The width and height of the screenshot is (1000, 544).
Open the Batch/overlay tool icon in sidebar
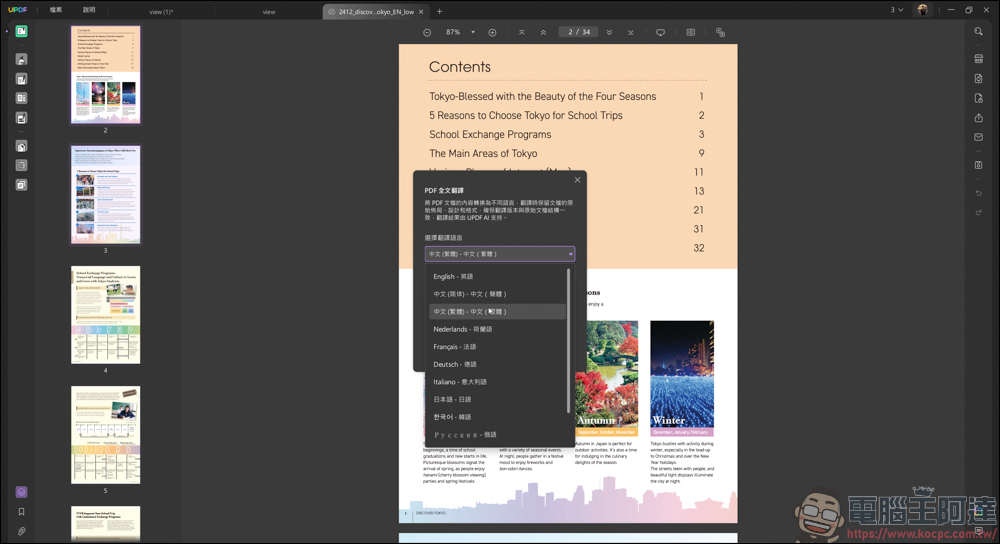(x=21, y=185)
